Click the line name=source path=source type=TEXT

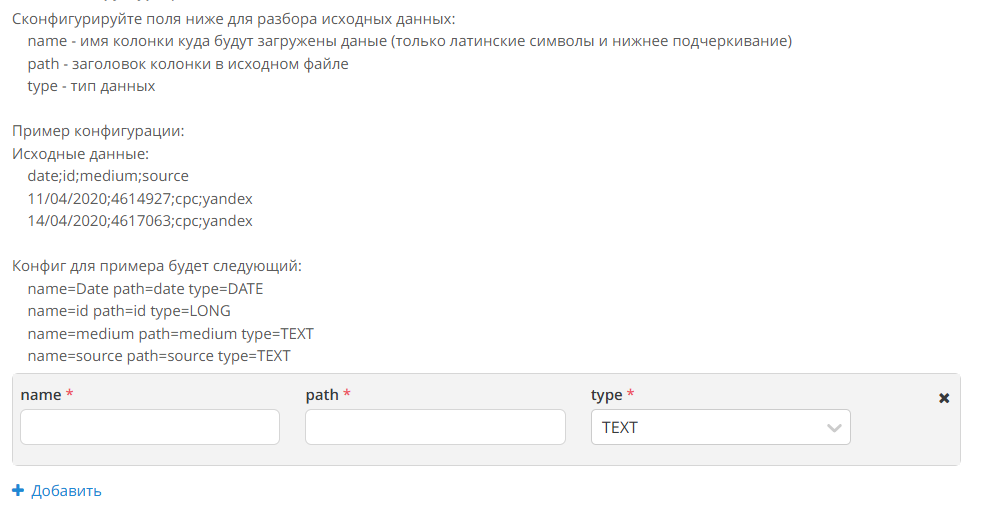click(x=158, y=356)
